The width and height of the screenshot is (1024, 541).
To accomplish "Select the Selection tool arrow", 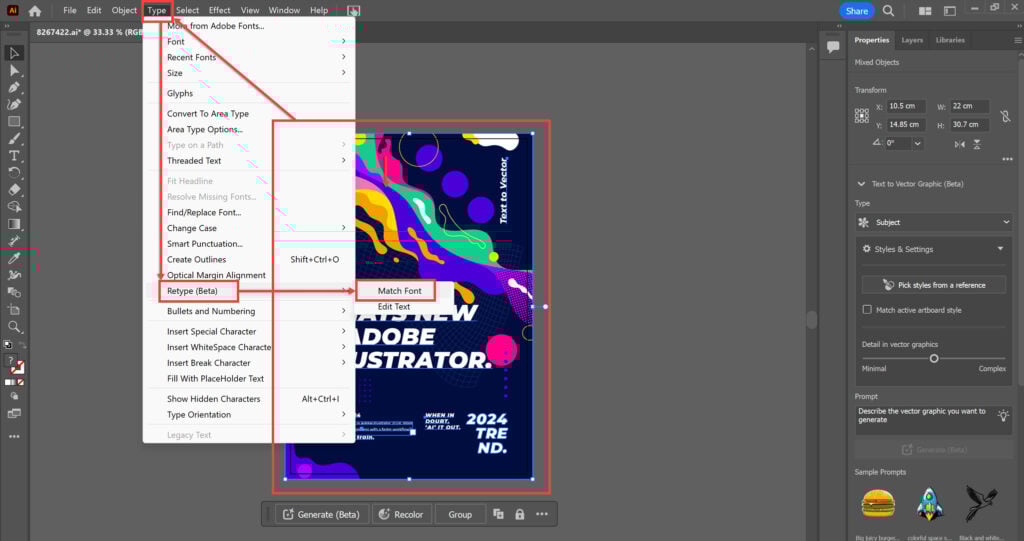I will pos(14,53).
